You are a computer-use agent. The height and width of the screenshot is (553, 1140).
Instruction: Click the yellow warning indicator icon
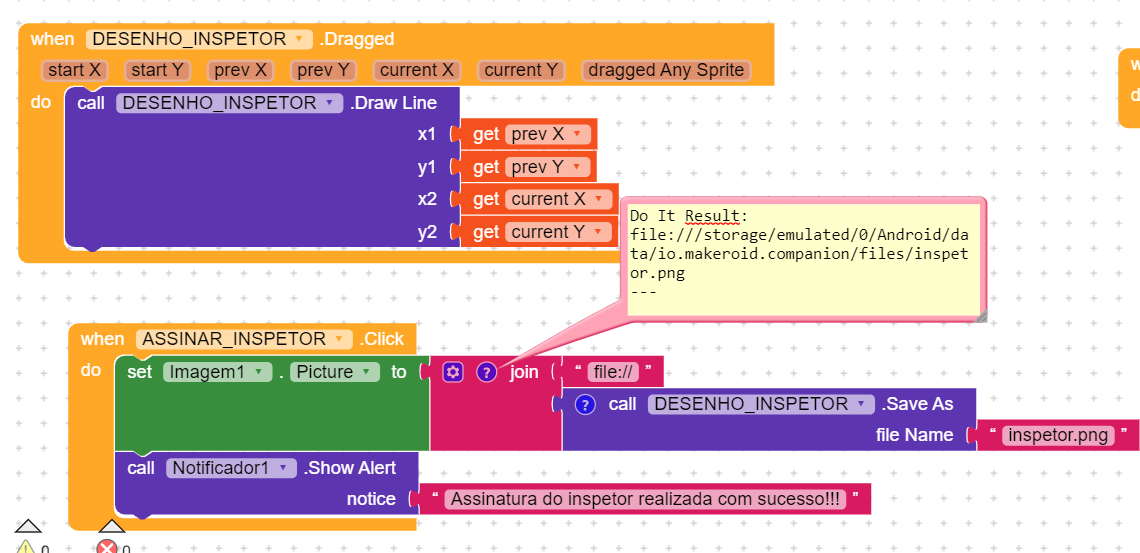26,548
